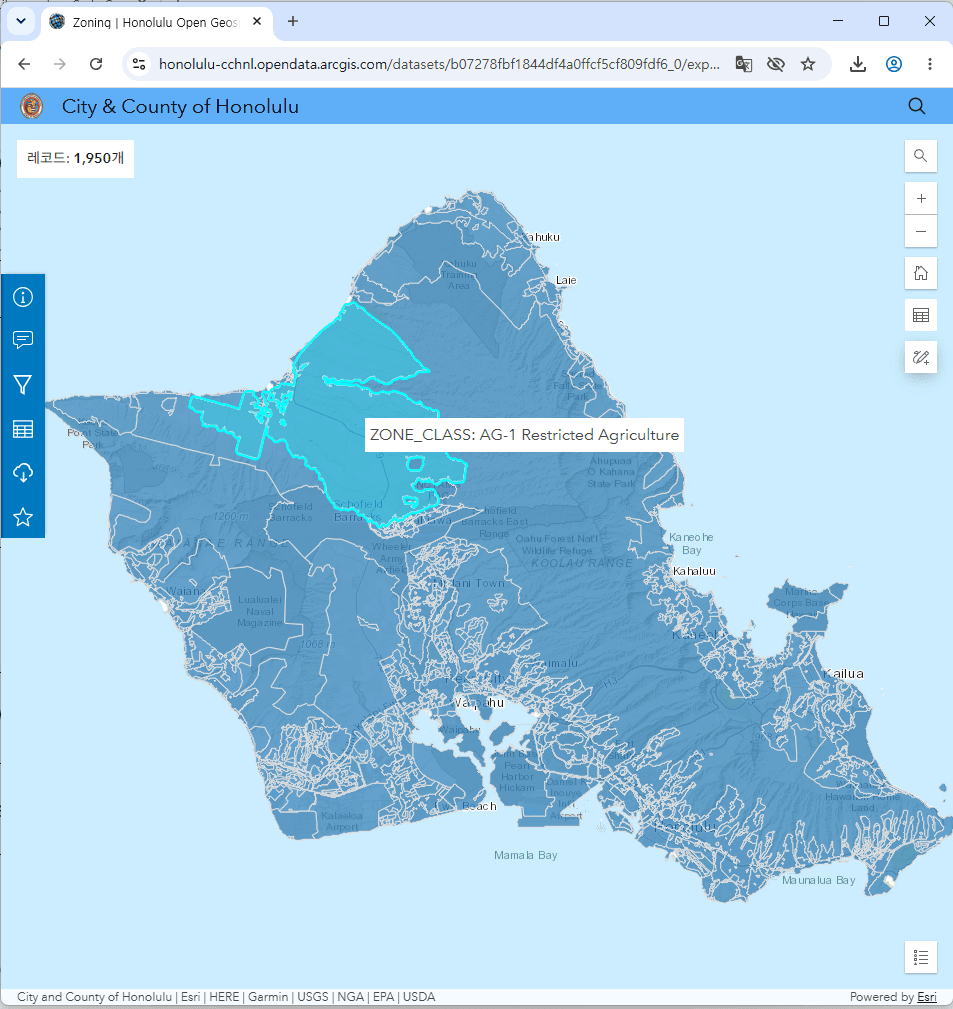
Task: Open the cloud download icon in sidebar
Action: [23, 473]
